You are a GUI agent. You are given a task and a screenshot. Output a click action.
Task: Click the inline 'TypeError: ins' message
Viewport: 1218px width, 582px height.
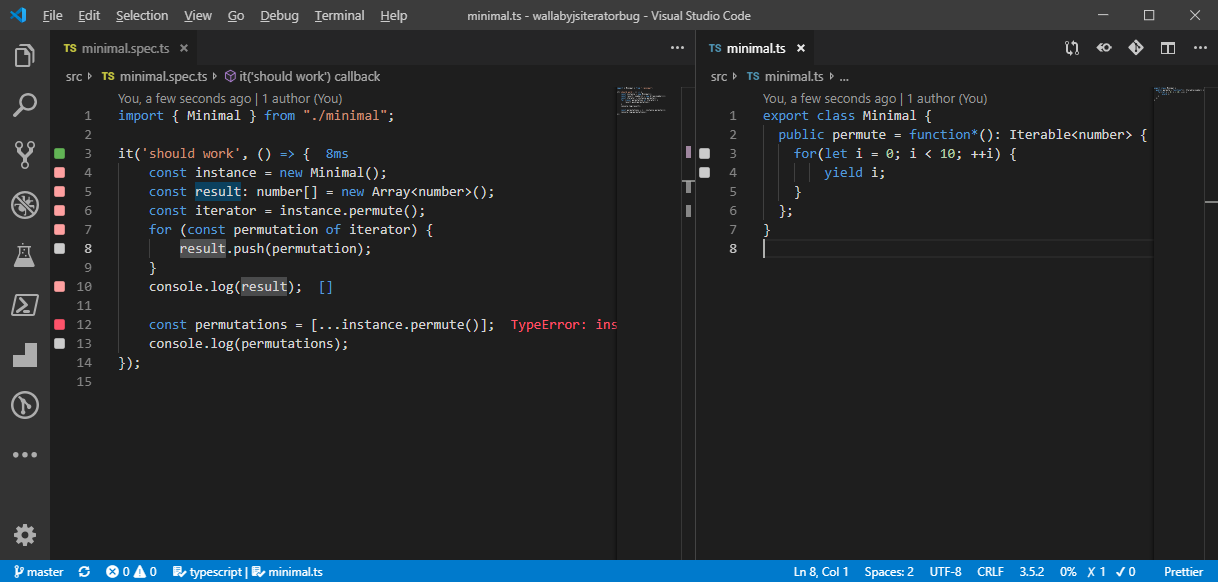tap(563, 325)
